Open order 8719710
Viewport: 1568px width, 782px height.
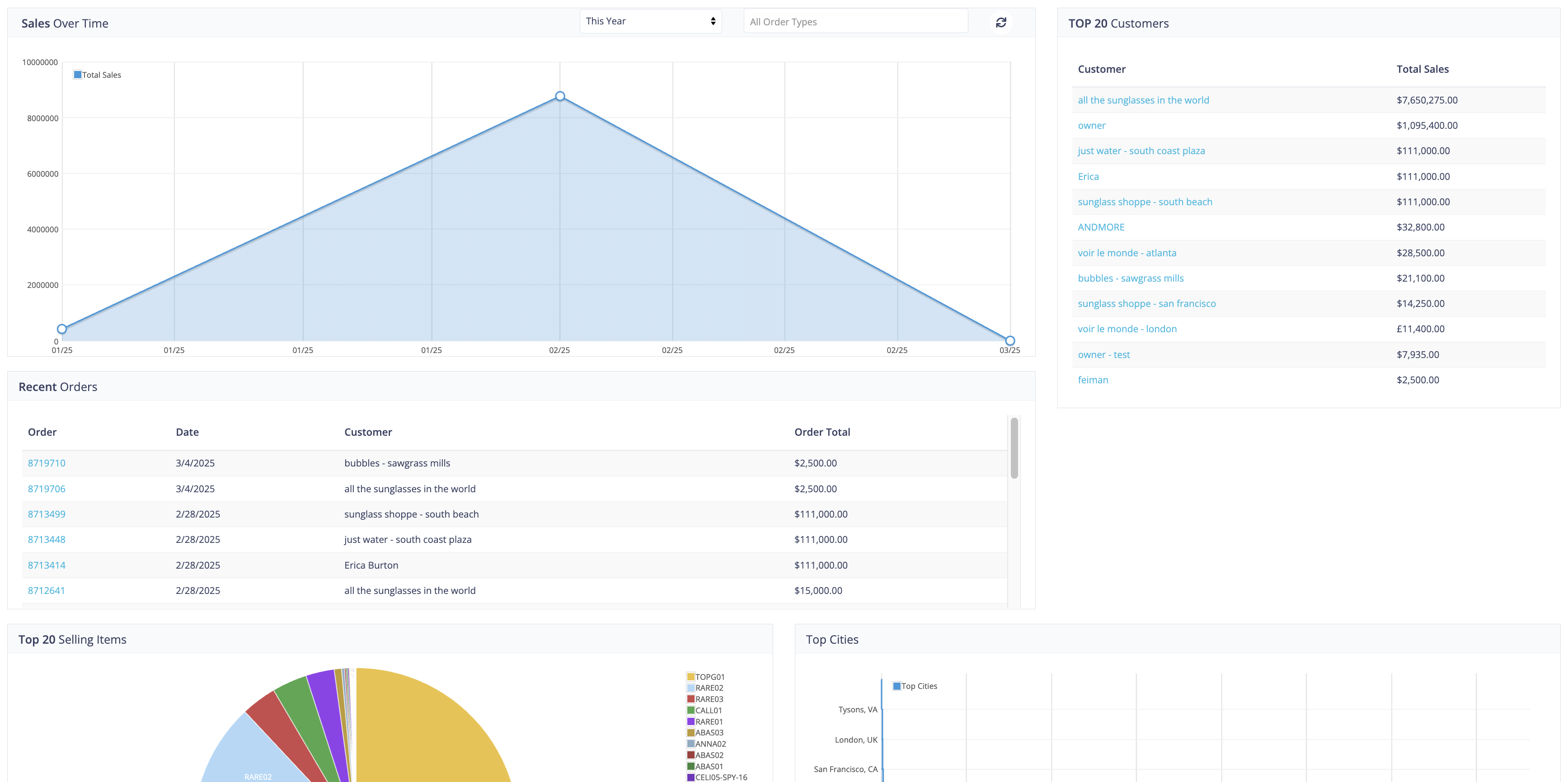(x=46, y=463)
